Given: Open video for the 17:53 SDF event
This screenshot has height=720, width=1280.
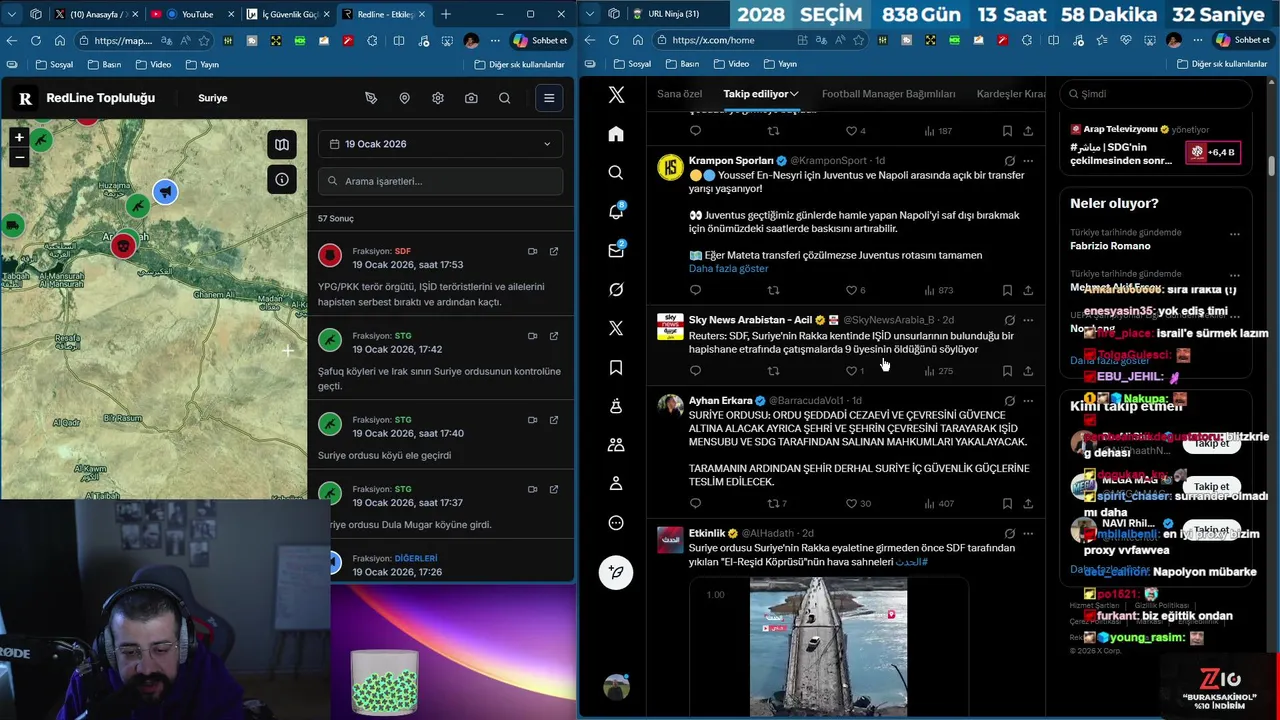Looking at the screenshot, I should pyautogui.click(x=532, y=251).
